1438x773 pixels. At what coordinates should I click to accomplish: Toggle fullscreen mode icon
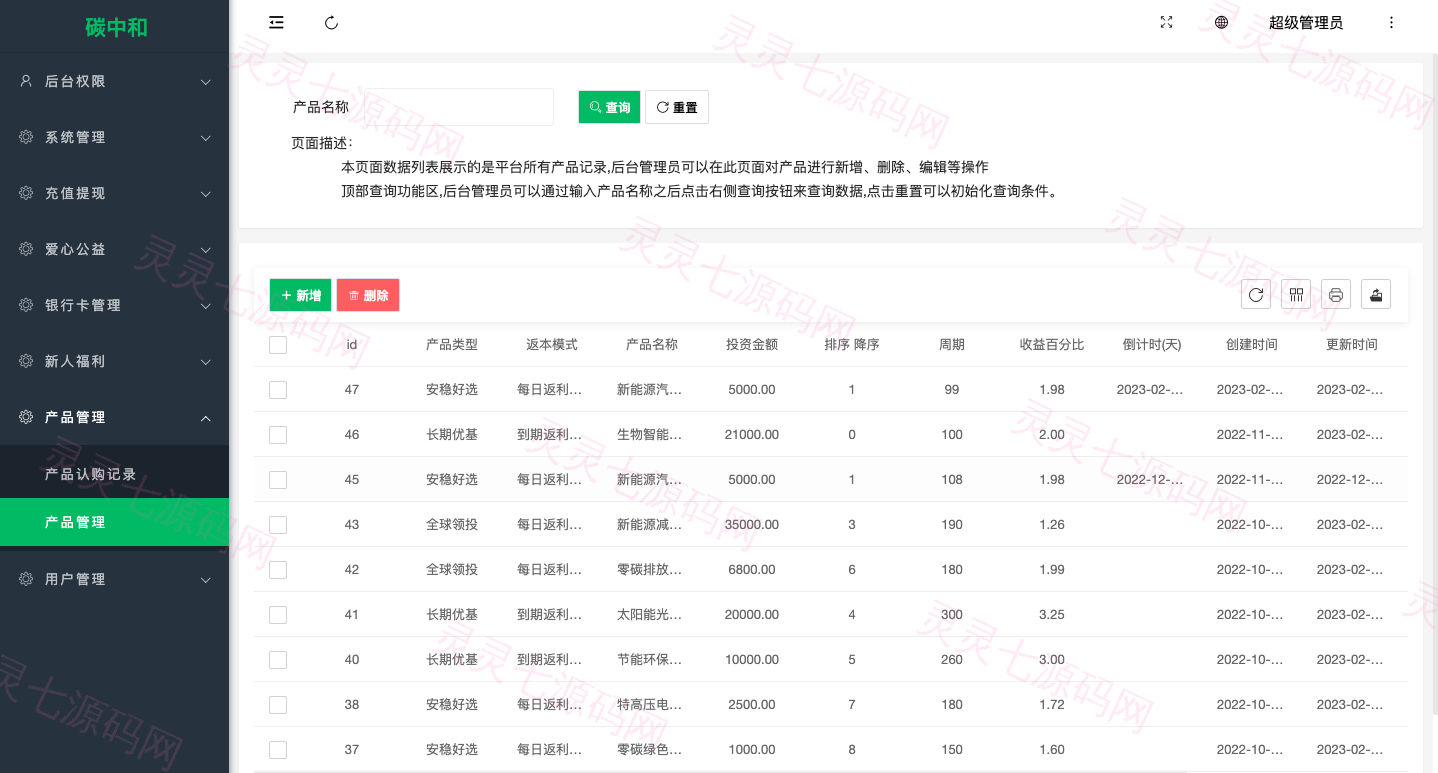[1166, 23]
